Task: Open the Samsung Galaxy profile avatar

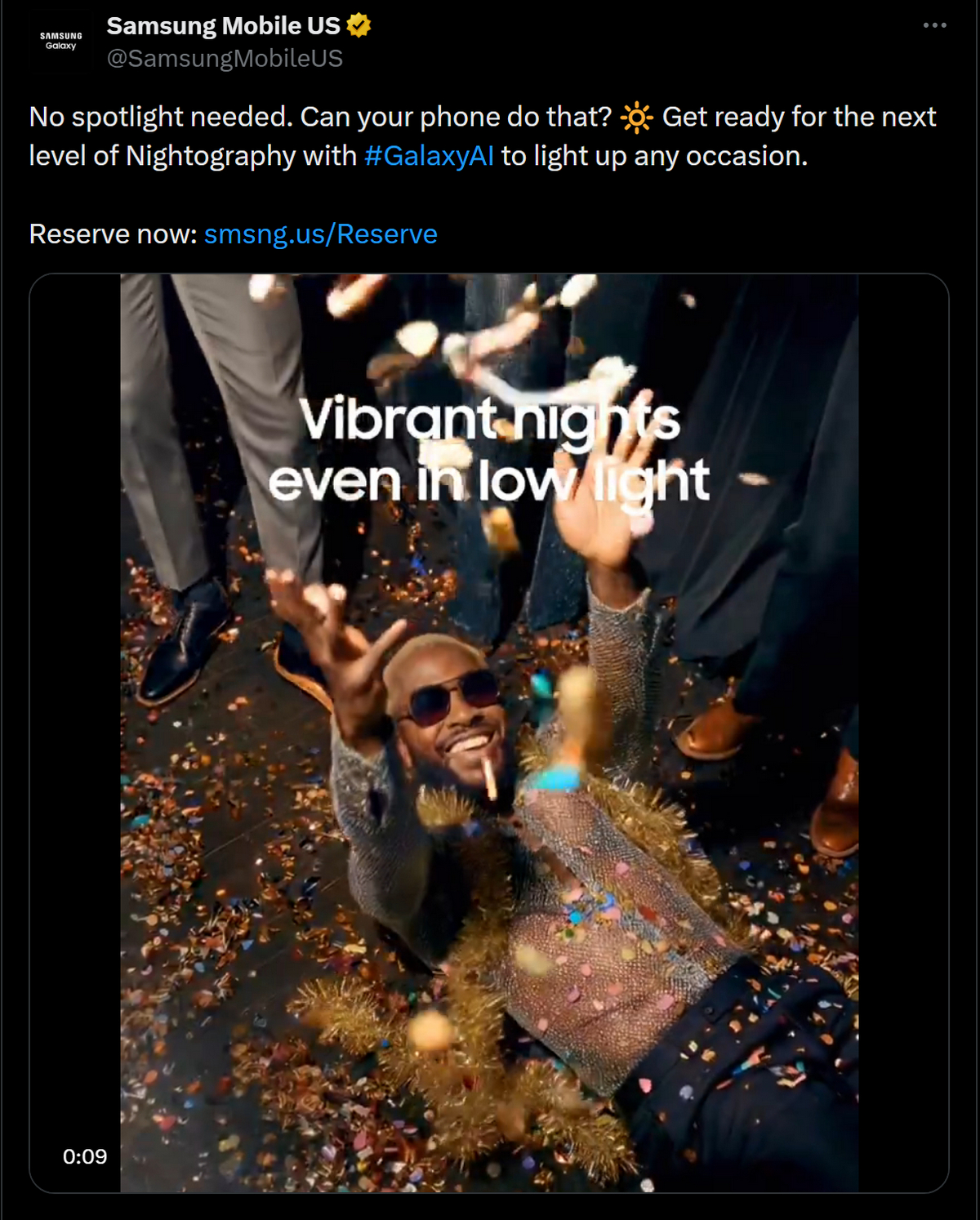Action: 61,42
